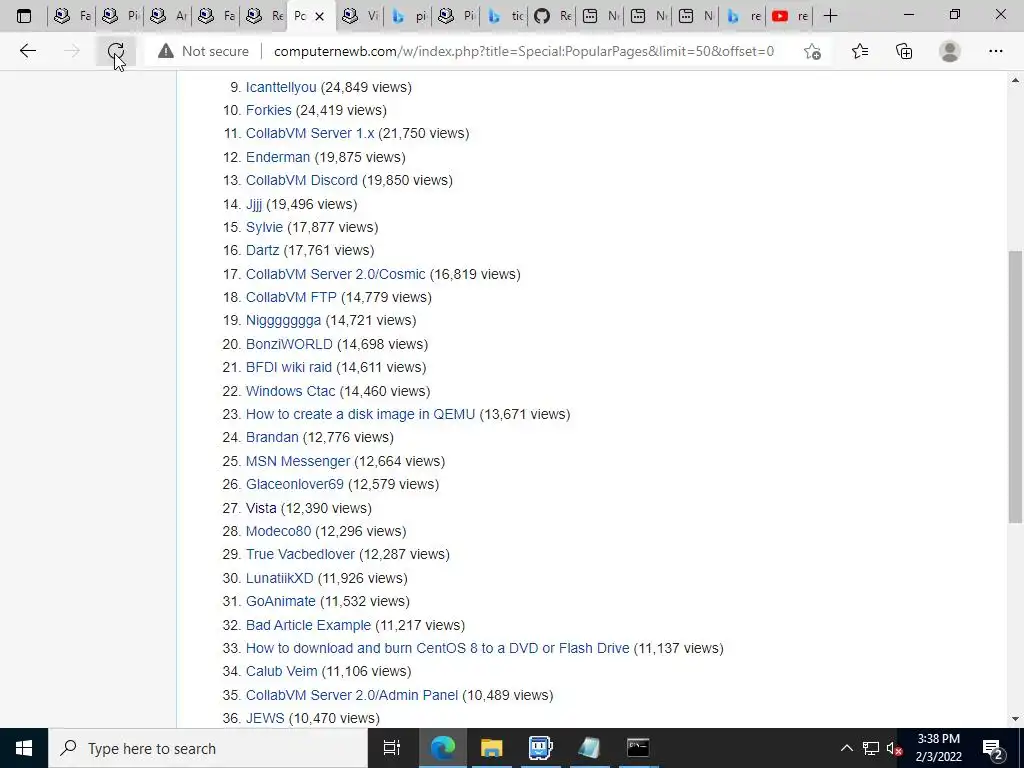
Task: Click the taskbar 'Type here to search' box
Action: coord(208,748)
